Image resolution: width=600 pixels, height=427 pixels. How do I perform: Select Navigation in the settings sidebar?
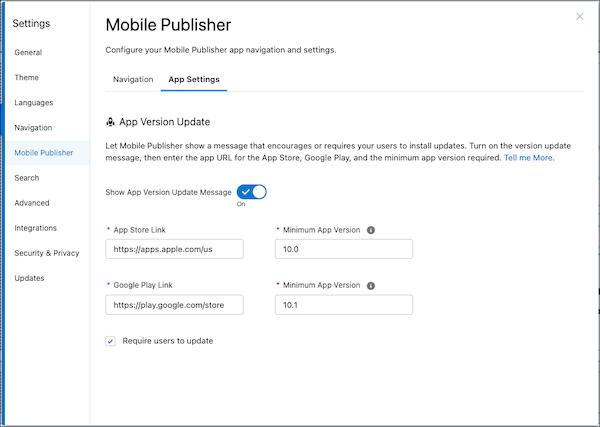(x=33, y=127)
